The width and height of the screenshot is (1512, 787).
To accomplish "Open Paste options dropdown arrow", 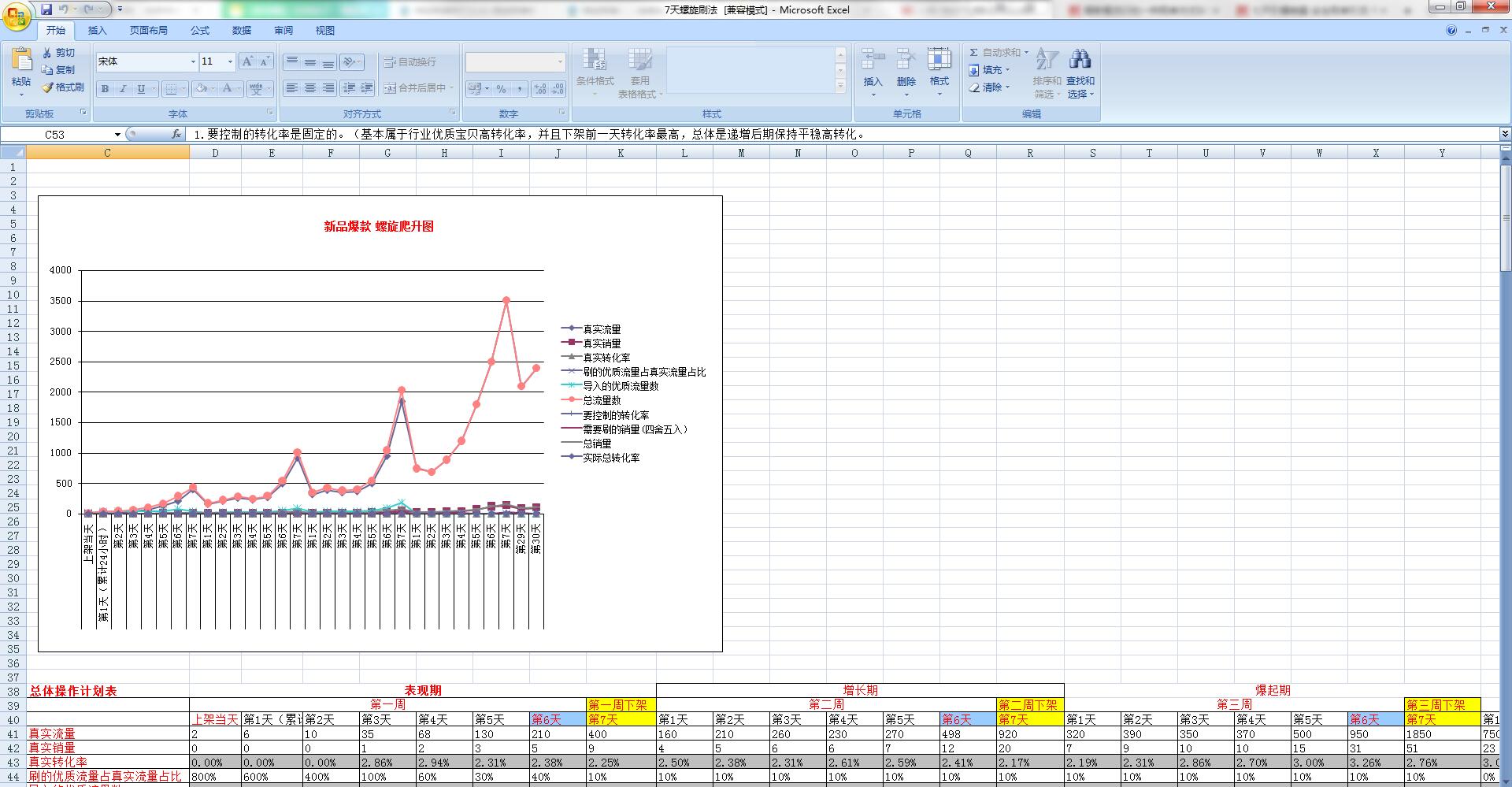I will 21,95.
